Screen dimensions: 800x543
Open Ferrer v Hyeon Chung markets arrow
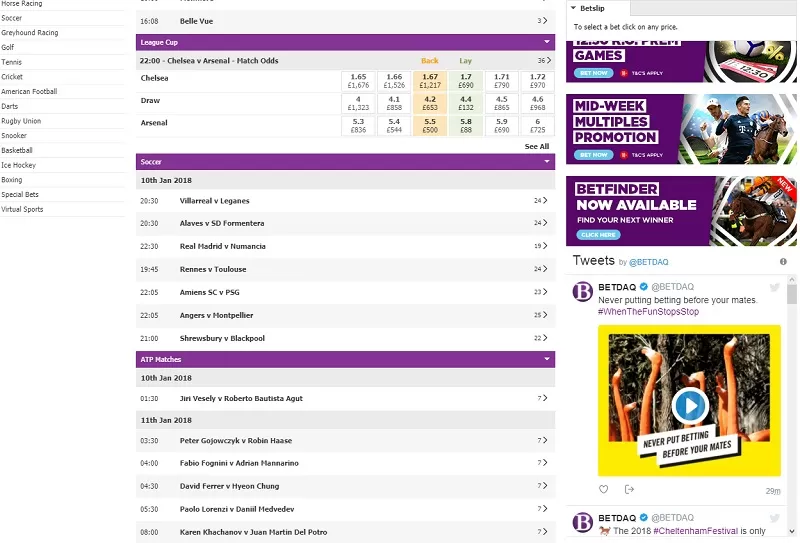coord(545,485)
